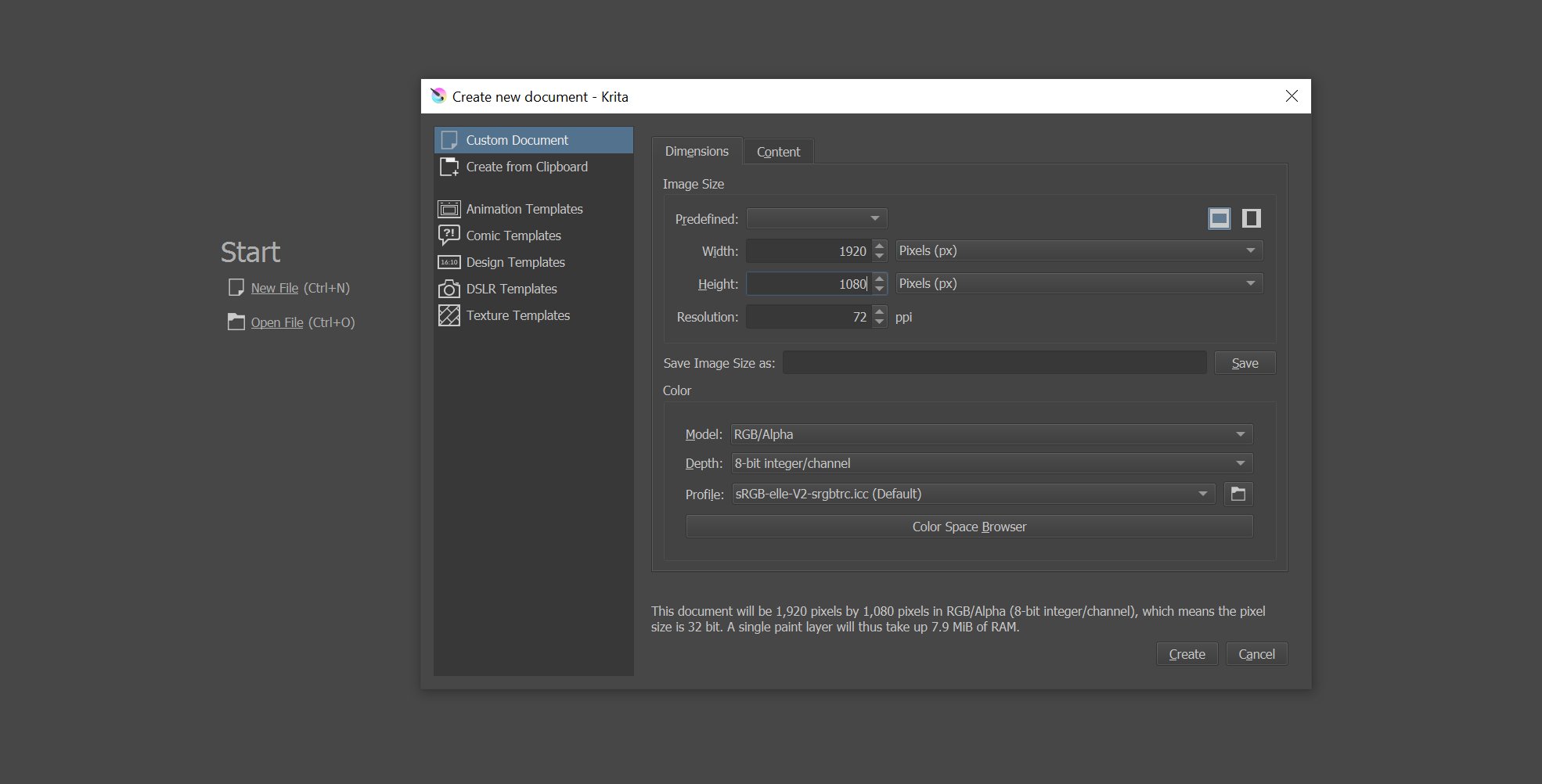The height and width of the screenshot is (784, 1542).
Task: Select the Dimensions tab
Action: pos(697,151)
